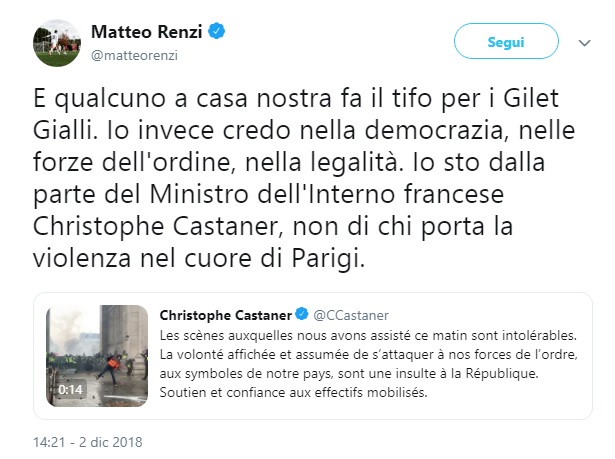The image size is (615, 459).
Task: Click the 0:14 video duration badge
Action: coord(71,389)
